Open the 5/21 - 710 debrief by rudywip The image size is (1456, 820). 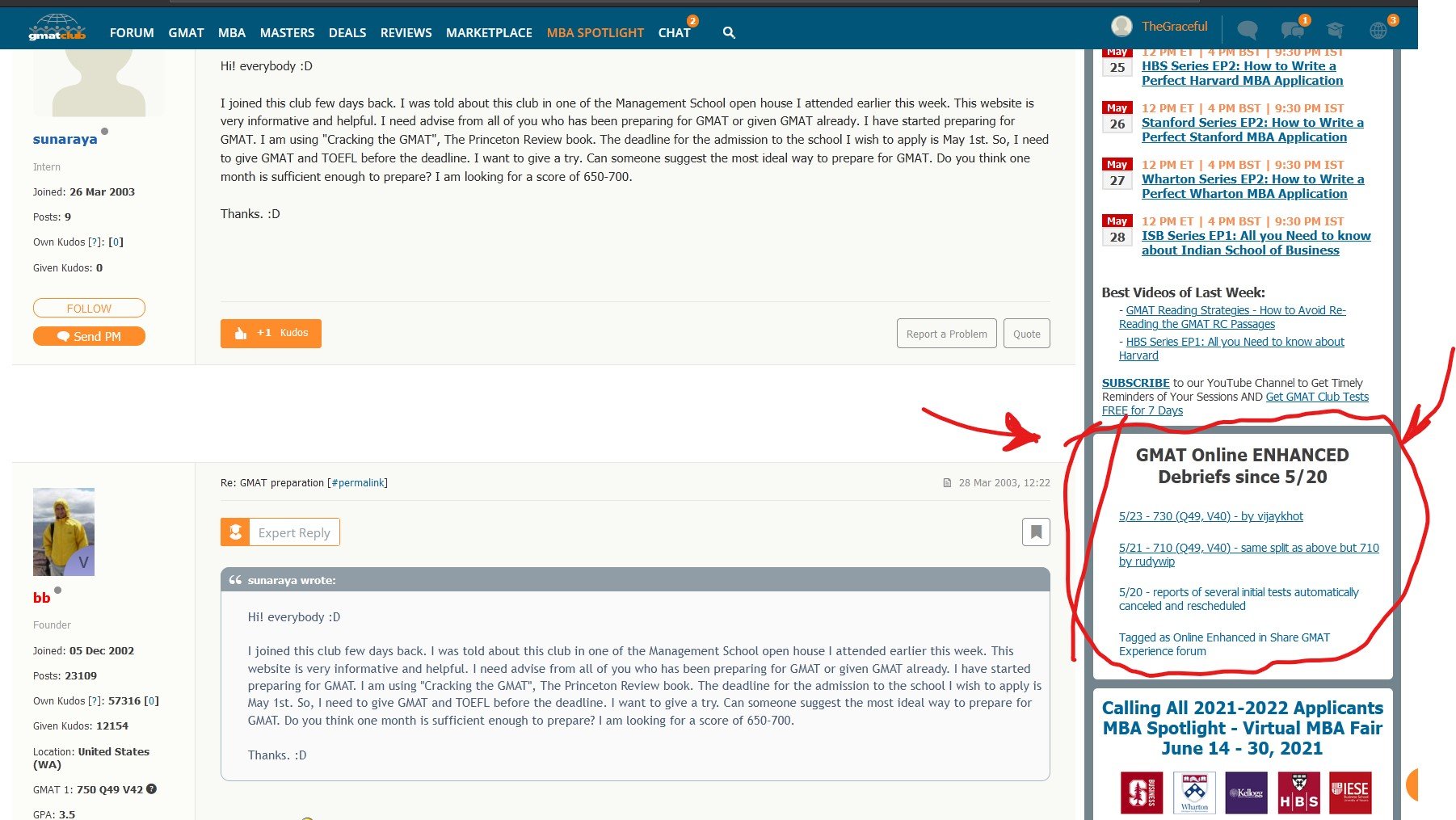pos(1249,555)
